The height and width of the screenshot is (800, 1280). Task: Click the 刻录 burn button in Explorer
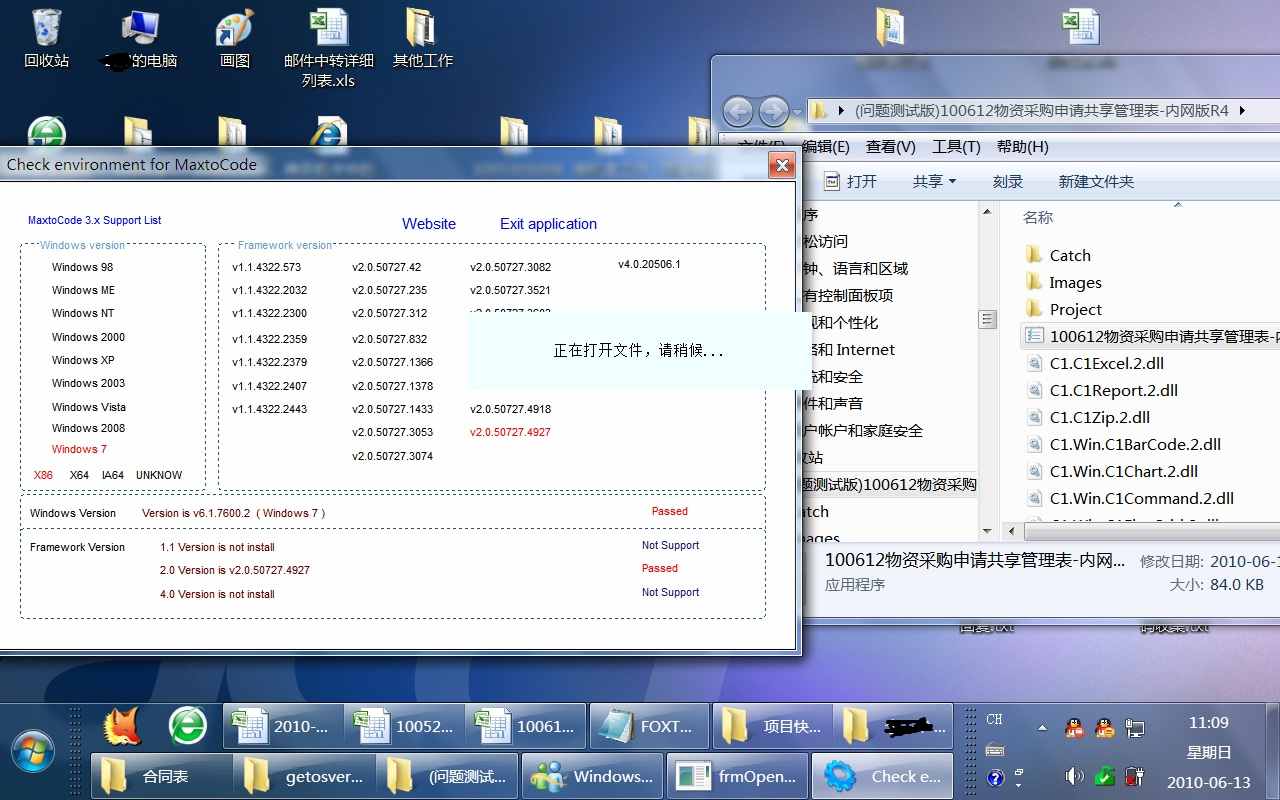pyautogui.click(x=1007, y=181)
